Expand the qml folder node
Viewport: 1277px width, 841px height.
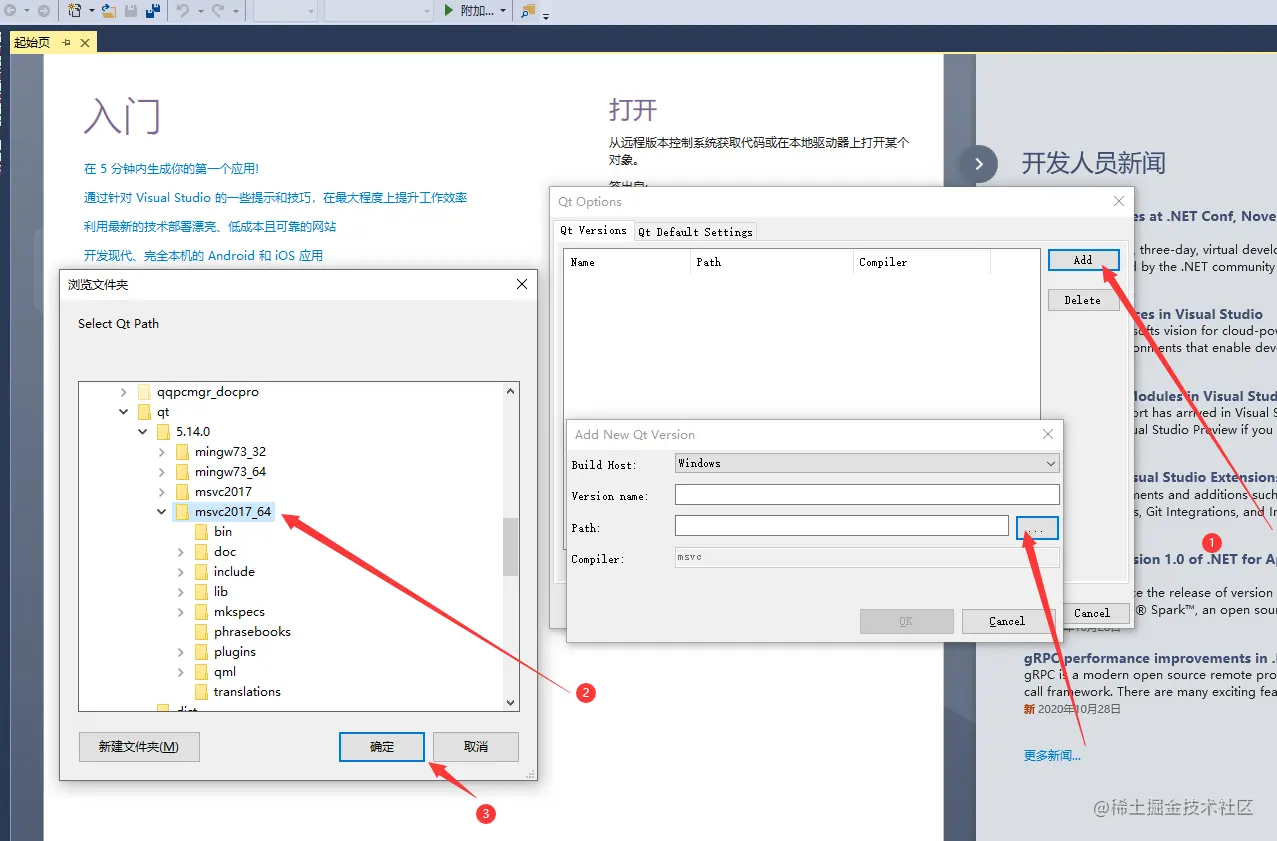(x=181, y=672)
